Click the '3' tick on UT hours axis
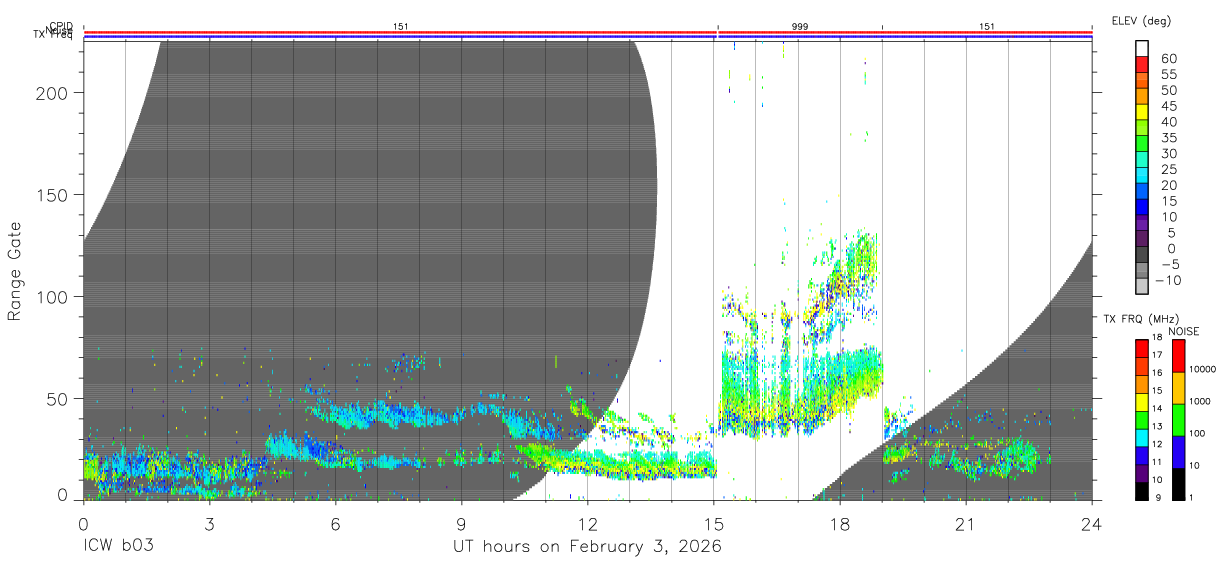Image resolution: width=1228 pixels, height=567 pixels. 209,524
